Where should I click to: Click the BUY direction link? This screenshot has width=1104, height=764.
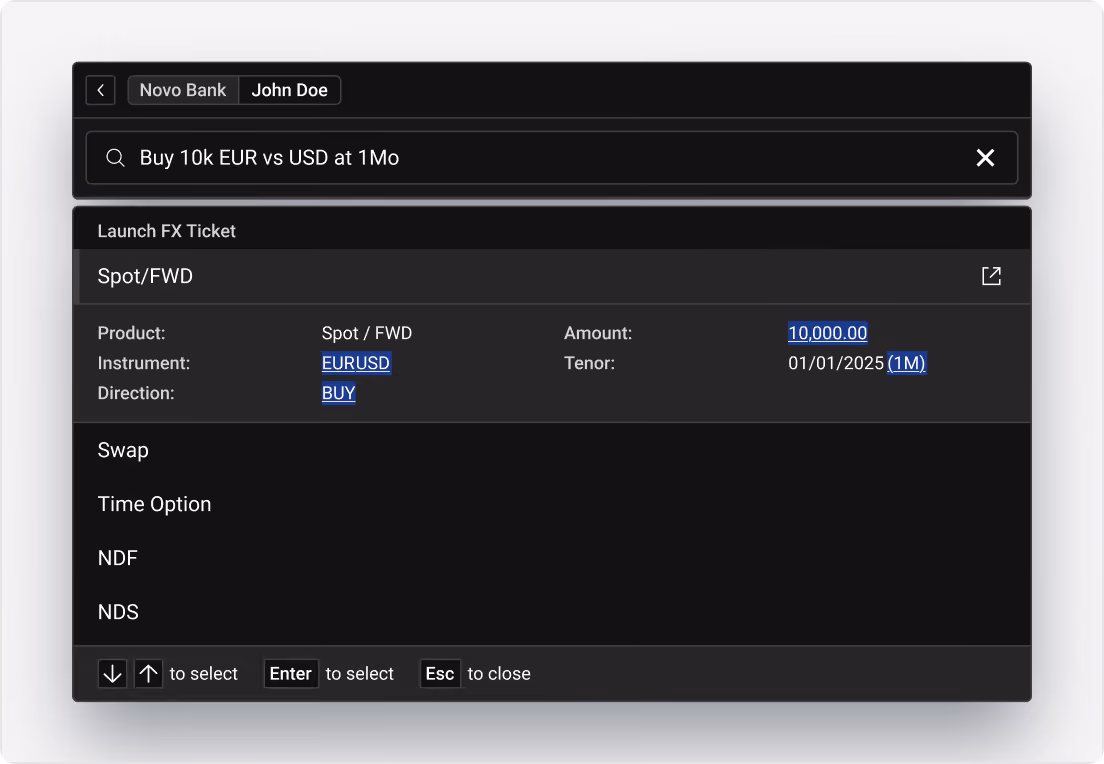(339, 393)
